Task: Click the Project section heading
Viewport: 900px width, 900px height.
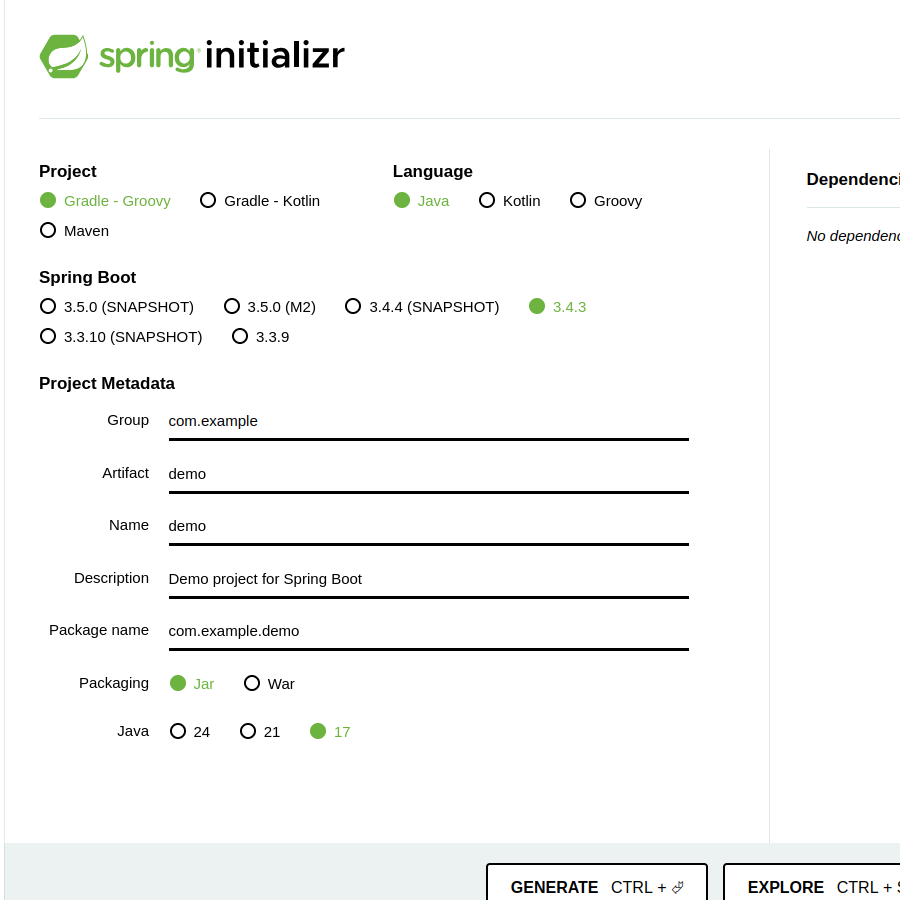Action: pos(68,172)
